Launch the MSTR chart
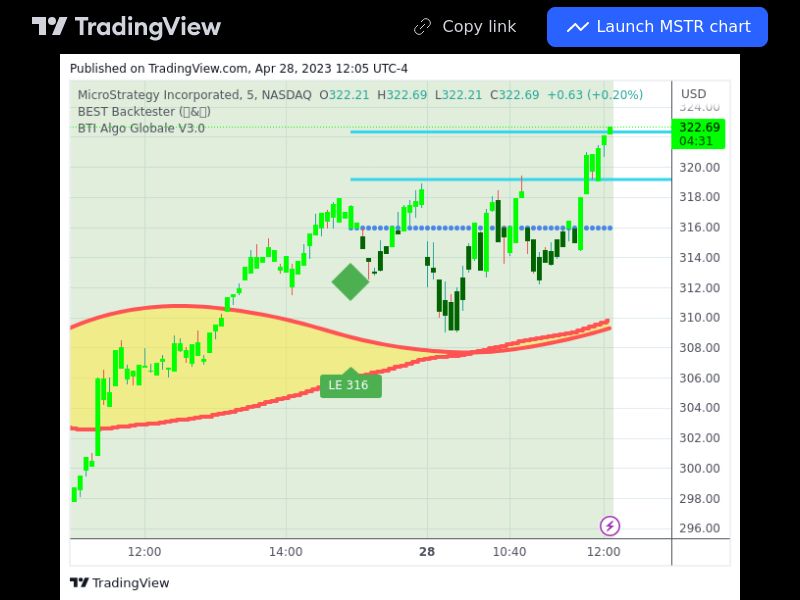Screen dimensions: 800x600 pyautogui.click(x=657, y=27)
